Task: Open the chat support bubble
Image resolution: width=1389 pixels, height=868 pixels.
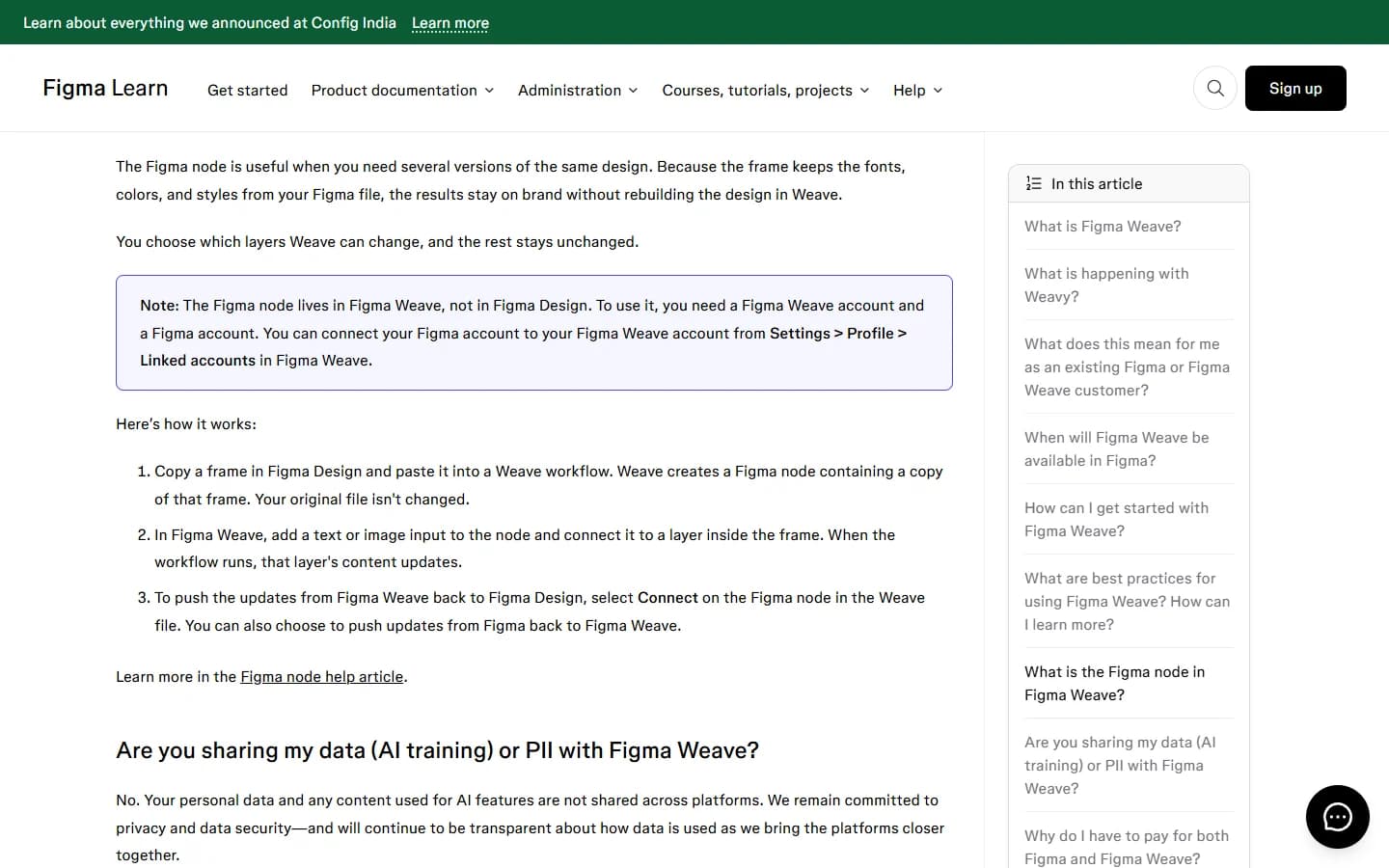Action: [1337, 817]
